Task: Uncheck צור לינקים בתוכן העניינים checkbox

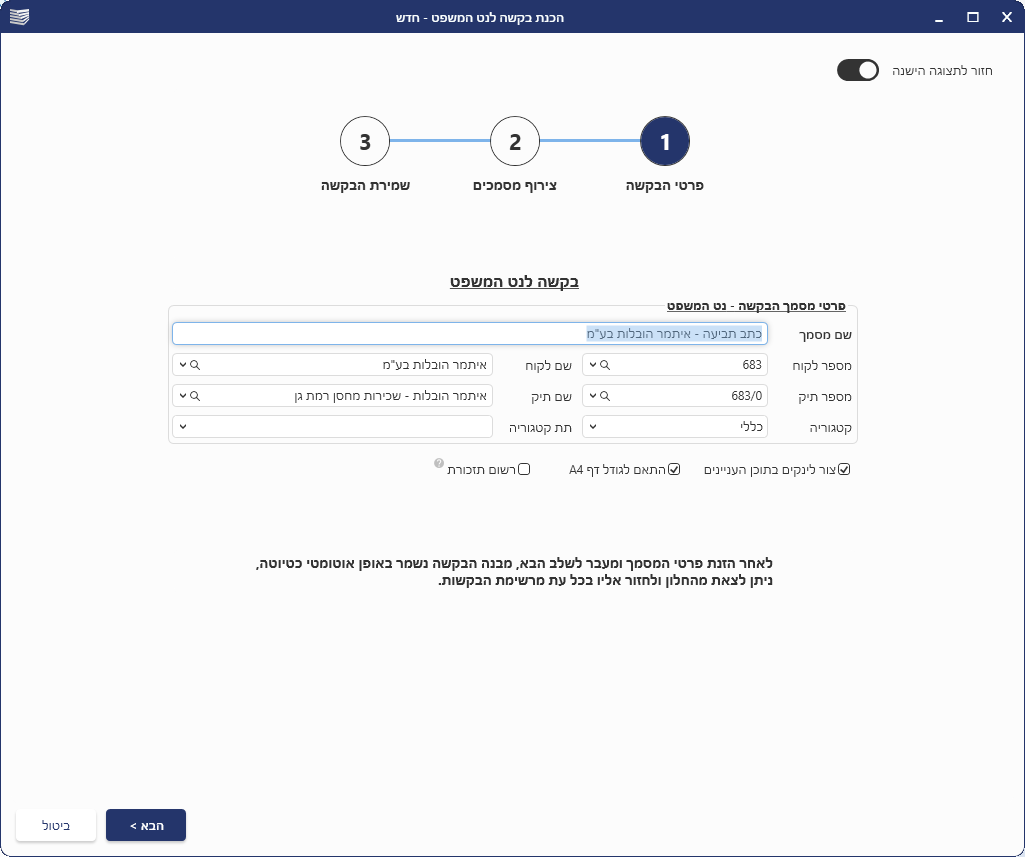Action: click(844, 469)
